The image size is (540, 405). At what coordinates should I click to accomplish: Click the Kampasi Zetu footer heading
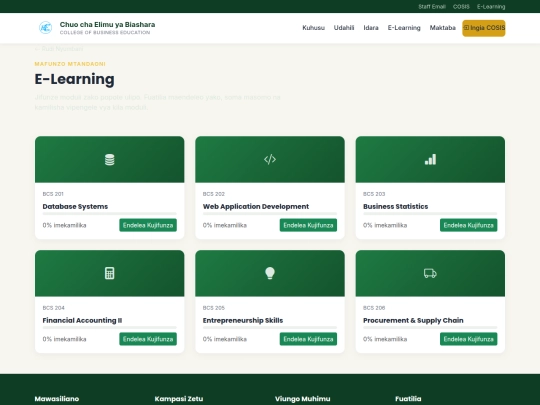pos(179,399)
